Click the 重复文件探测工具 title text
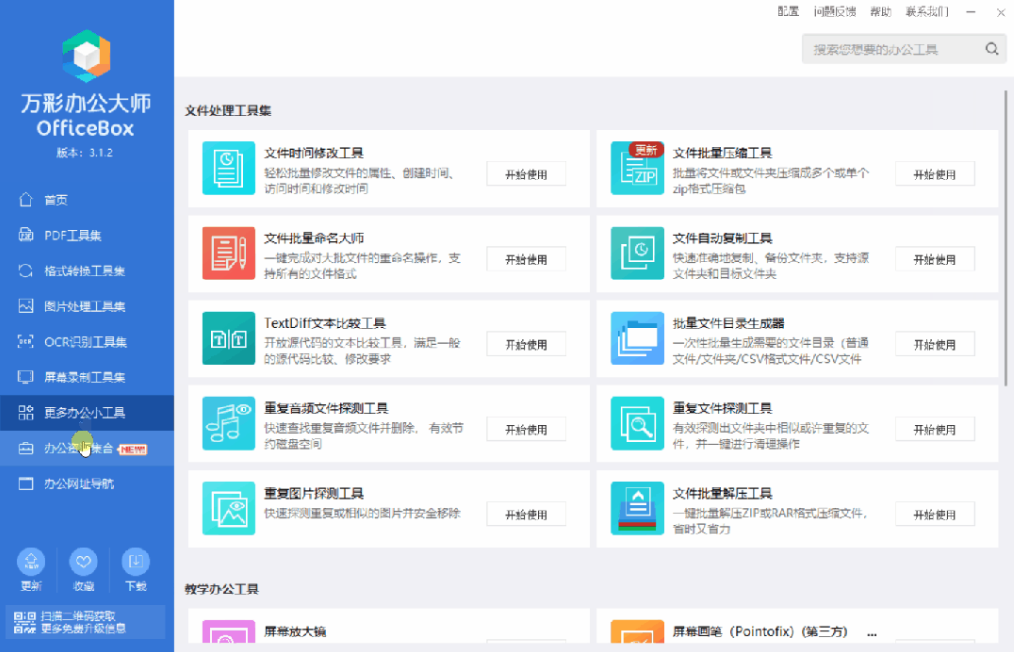The width and height of the screenshot is (1014, 652). [x=722, y=408]
